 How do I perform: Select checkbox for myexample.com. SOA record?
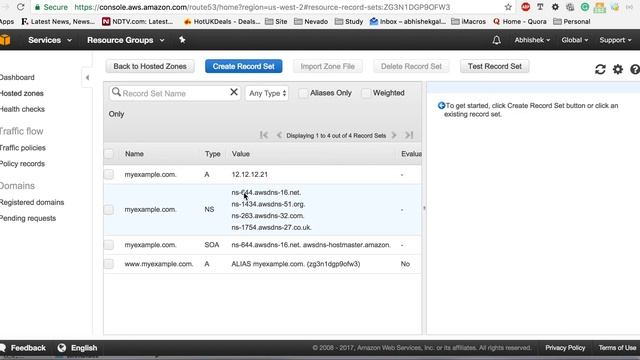109,245
